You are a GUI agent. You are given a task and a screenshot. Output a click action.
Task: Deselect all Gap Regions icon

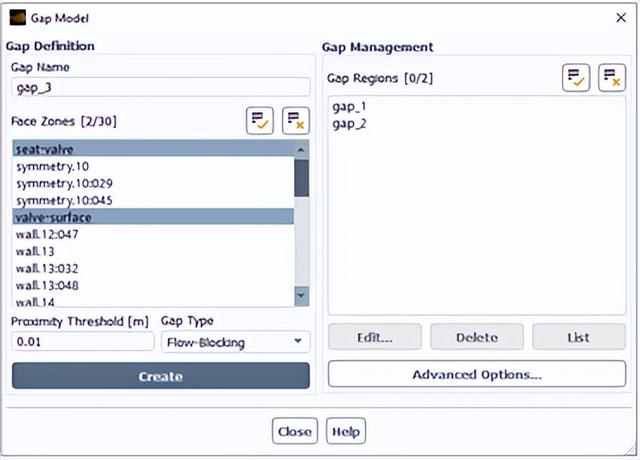click(611, 78)
